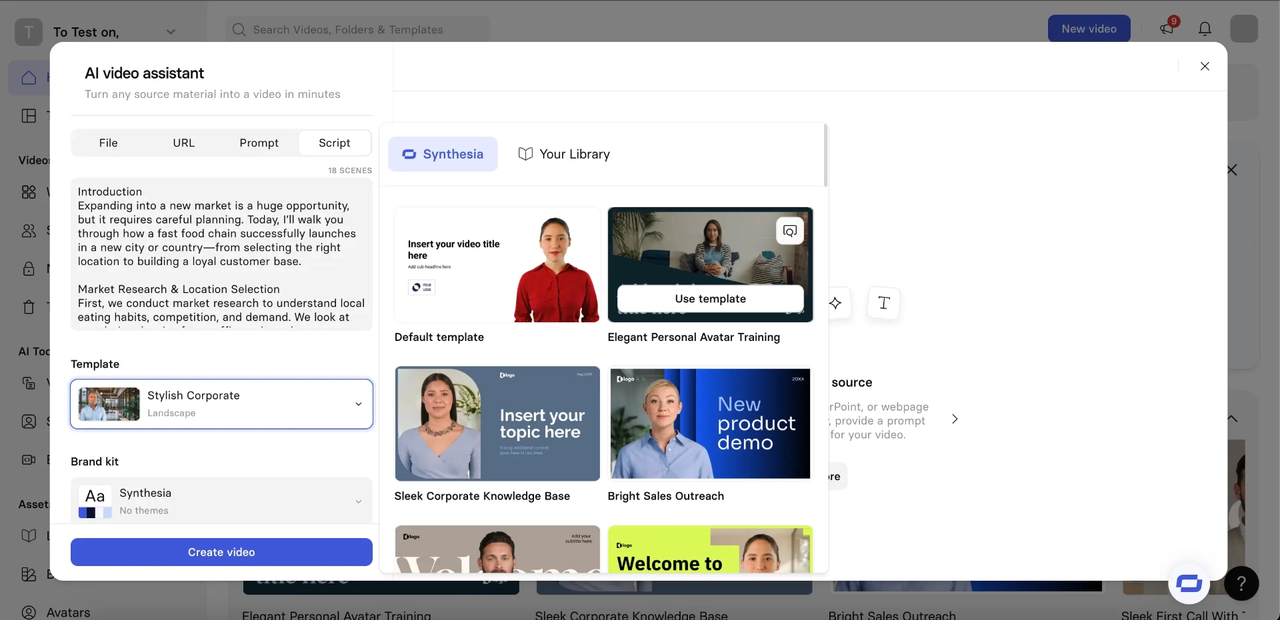Select the File source tab
Screen dimensions: 1280x620
(108, 143)
